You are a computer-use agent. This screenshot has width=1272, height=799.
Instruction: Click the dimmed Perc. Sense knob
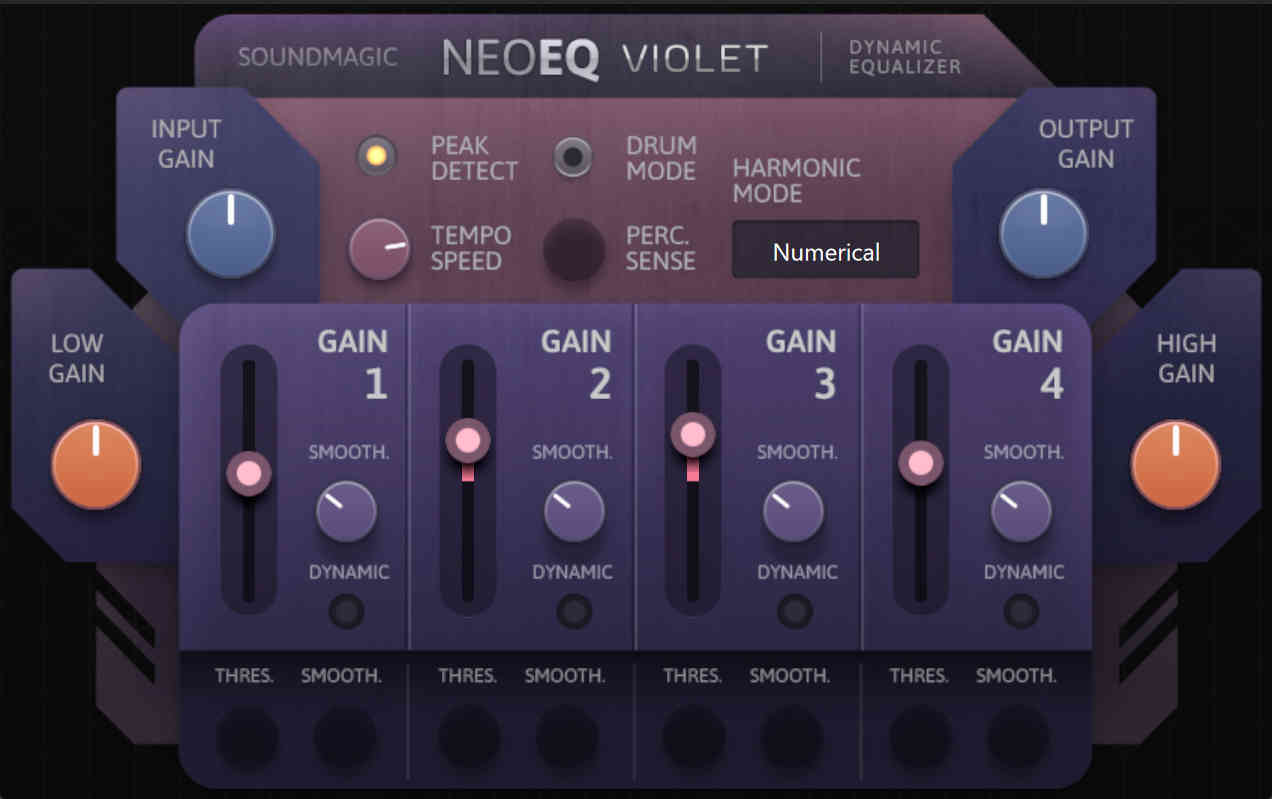point(574,250)
